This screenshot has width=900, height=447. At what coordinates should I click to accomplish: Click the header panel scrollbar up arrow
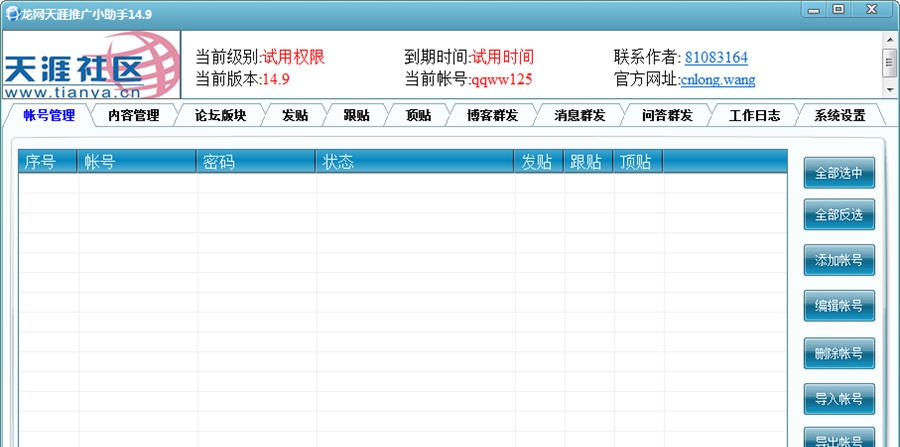pos(890,39)
